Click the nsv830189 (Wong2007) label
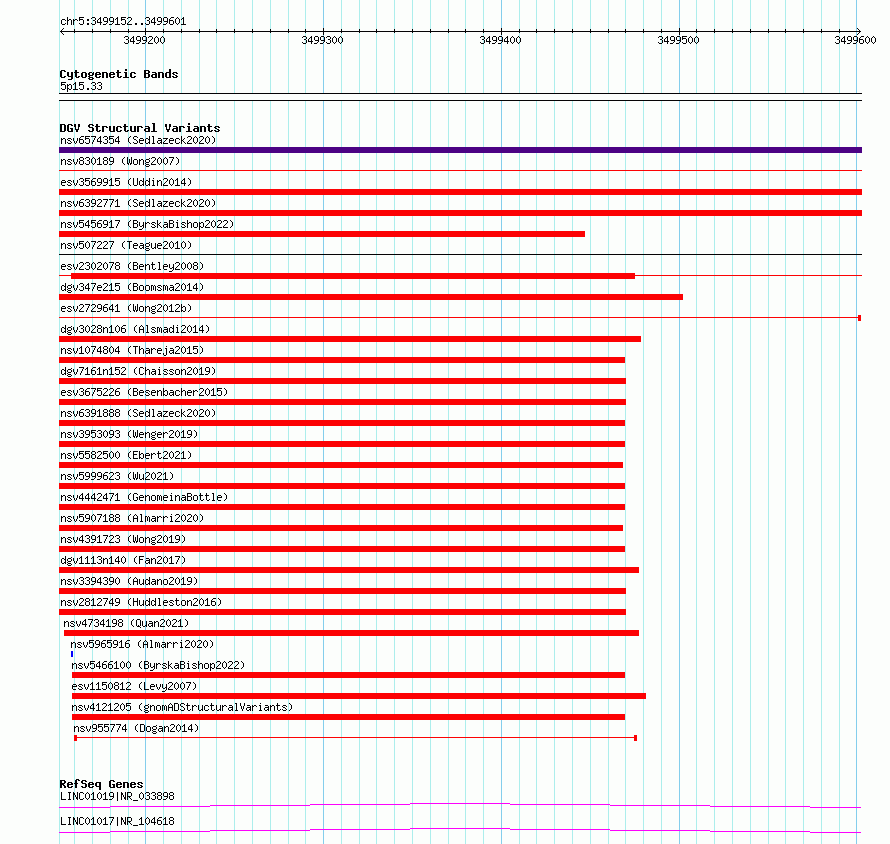This screenshot has height=844, width=890. pyautogui.click(x=120, y=161)
